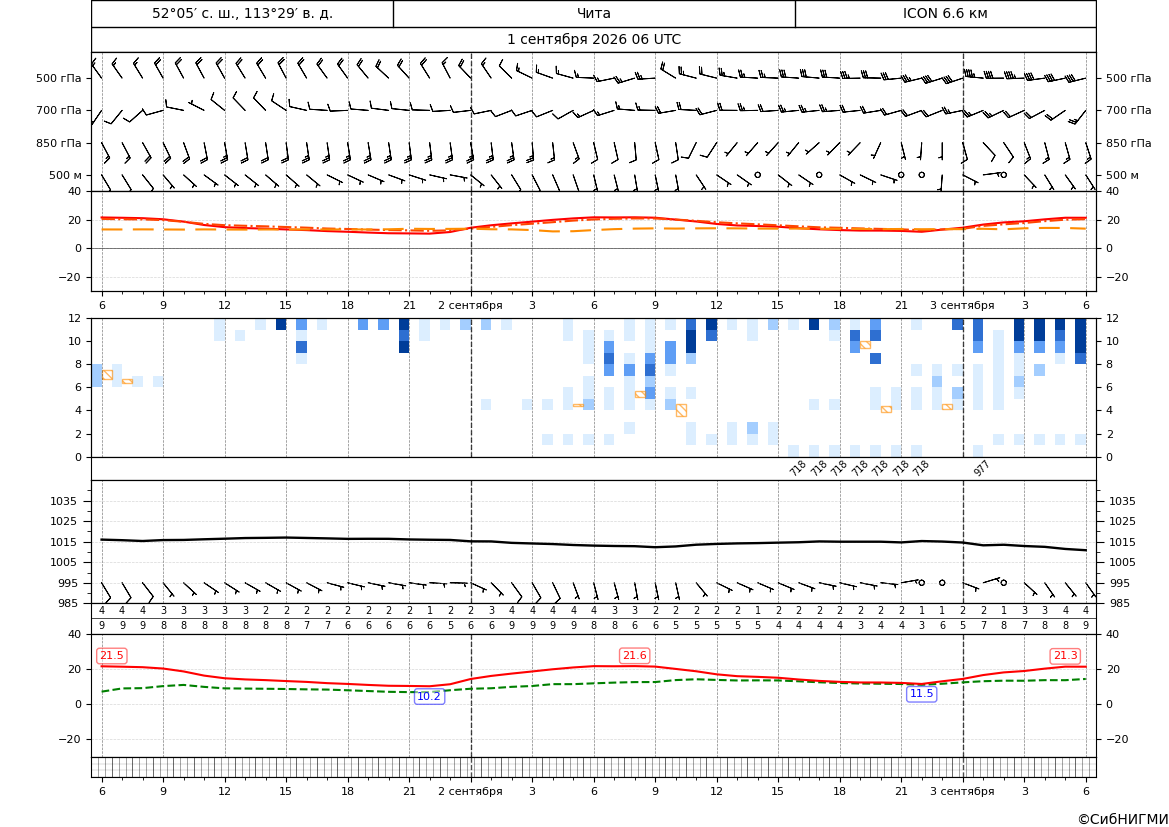
Task: Click the 2 сентября marker on the bottom time axis
Action: 470,791
